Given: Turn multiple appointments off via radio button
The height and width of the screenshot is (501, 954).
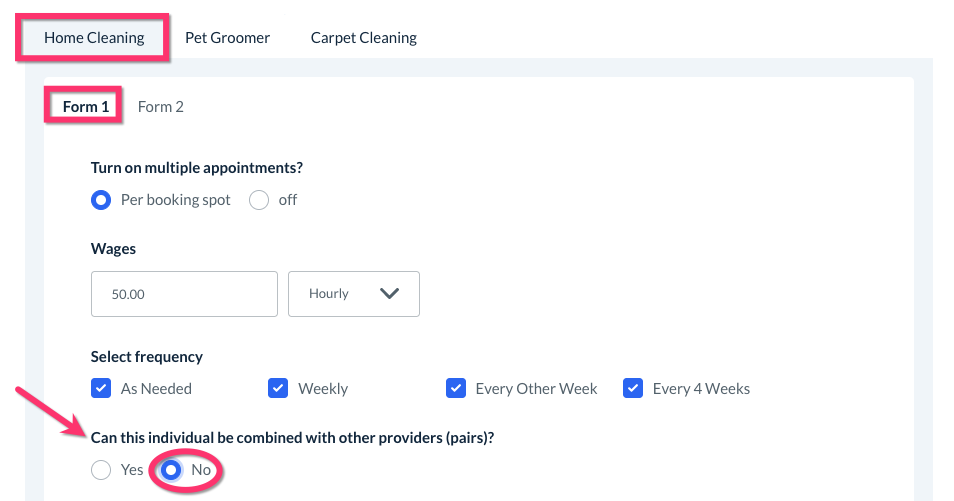Looking at the screenshot, I should pos(259,200).
